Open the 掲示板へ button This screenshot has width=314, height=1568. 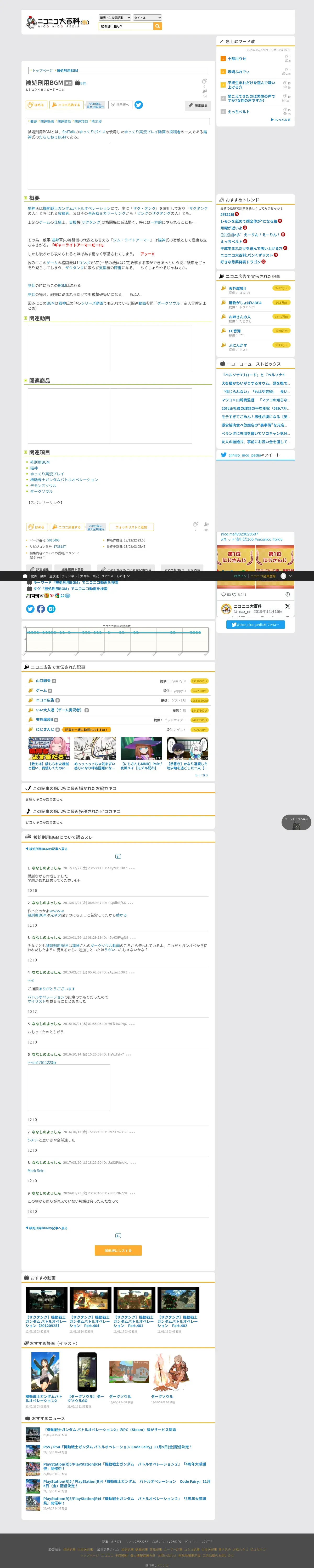120,105
